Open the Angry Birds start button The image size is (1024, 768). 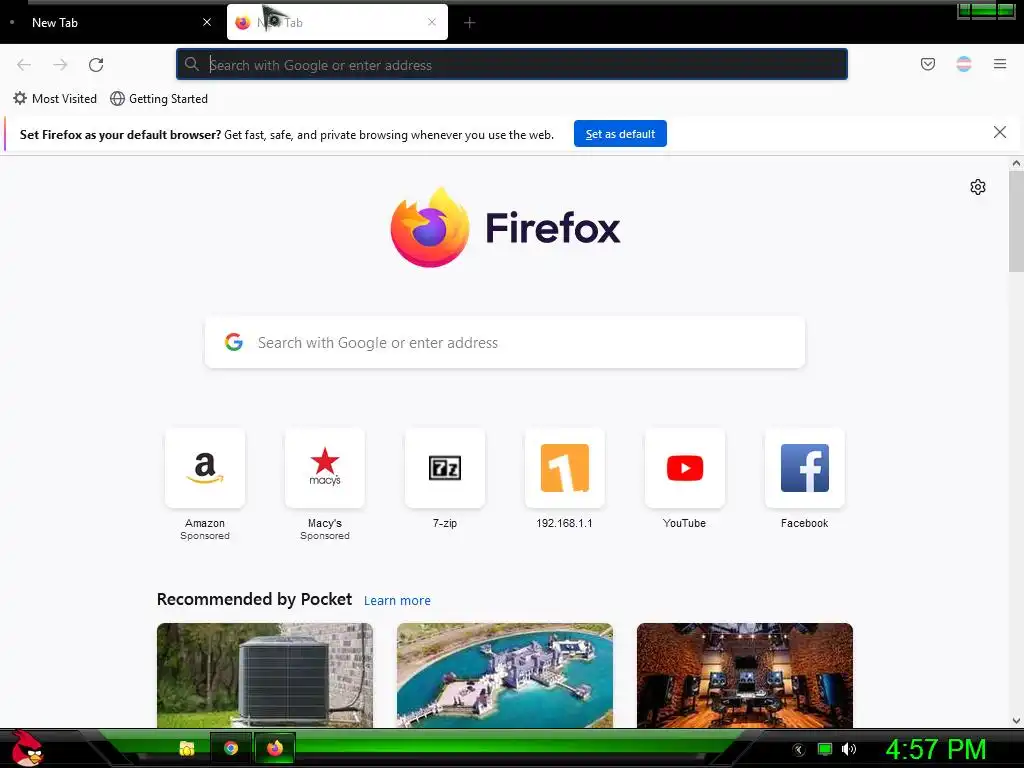coord(26,748)
